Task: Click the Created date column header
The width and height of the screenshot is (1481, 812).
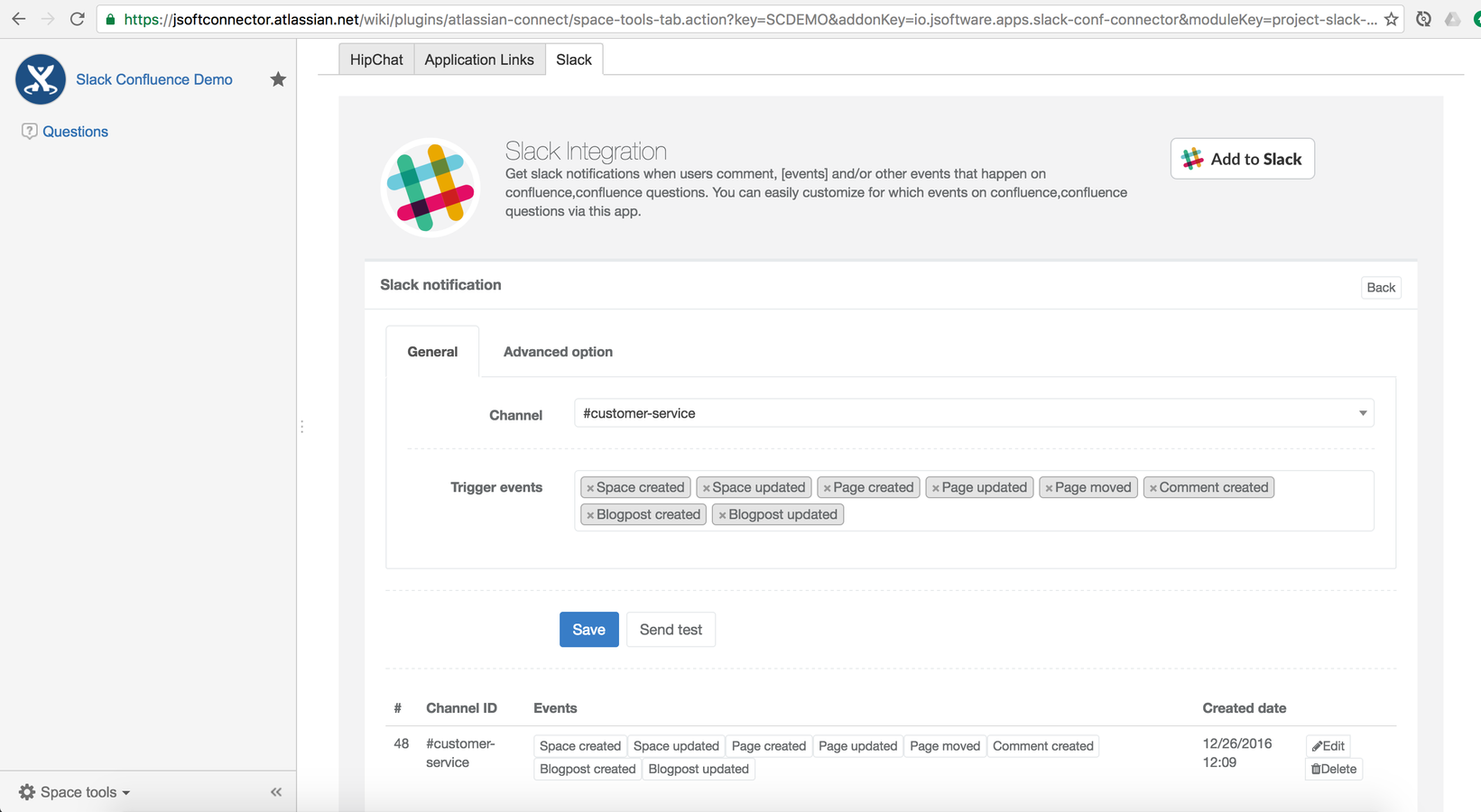Action: (x=1245, y=708)
